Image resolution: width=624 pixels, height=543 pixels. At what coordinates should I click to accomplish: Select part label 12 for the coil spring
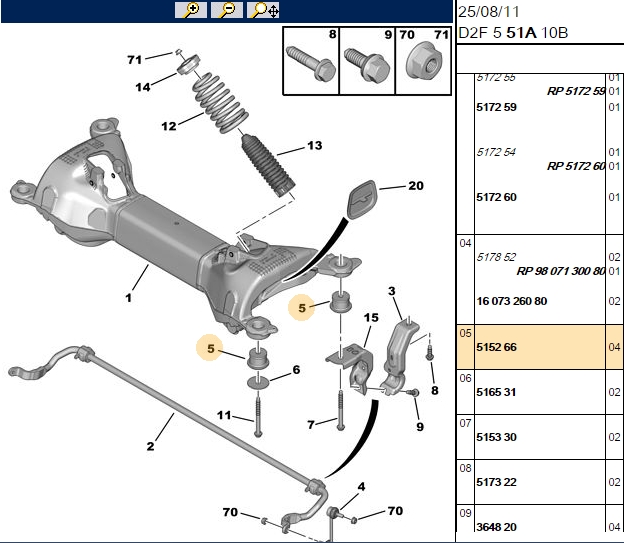coord(169,126)
